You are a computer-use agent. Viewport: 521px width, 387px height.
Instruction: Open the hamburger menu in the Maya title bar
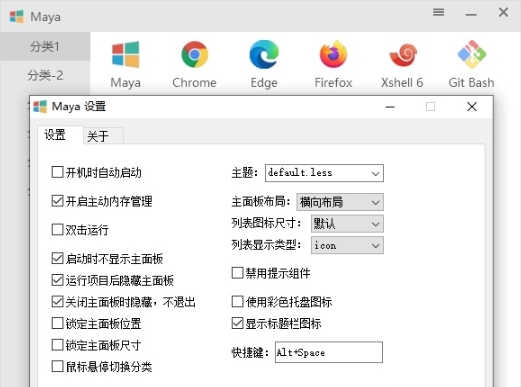(x=438, y=13)
